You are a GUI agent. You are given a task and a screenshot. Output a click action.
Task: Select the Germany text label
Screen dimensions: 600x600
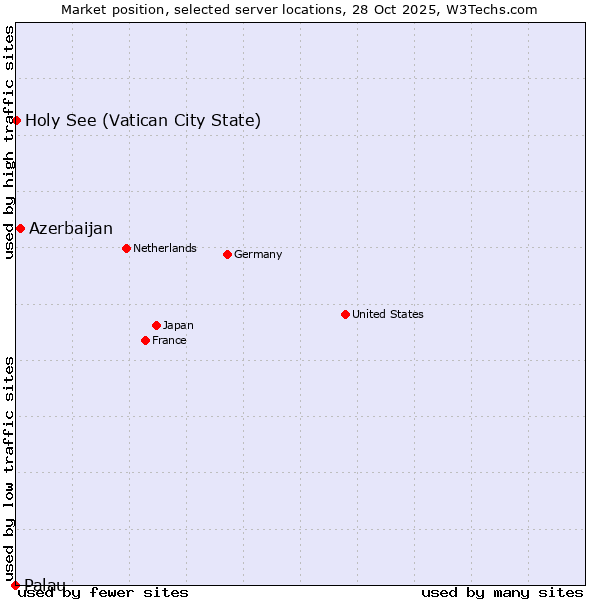click(258, 254)
